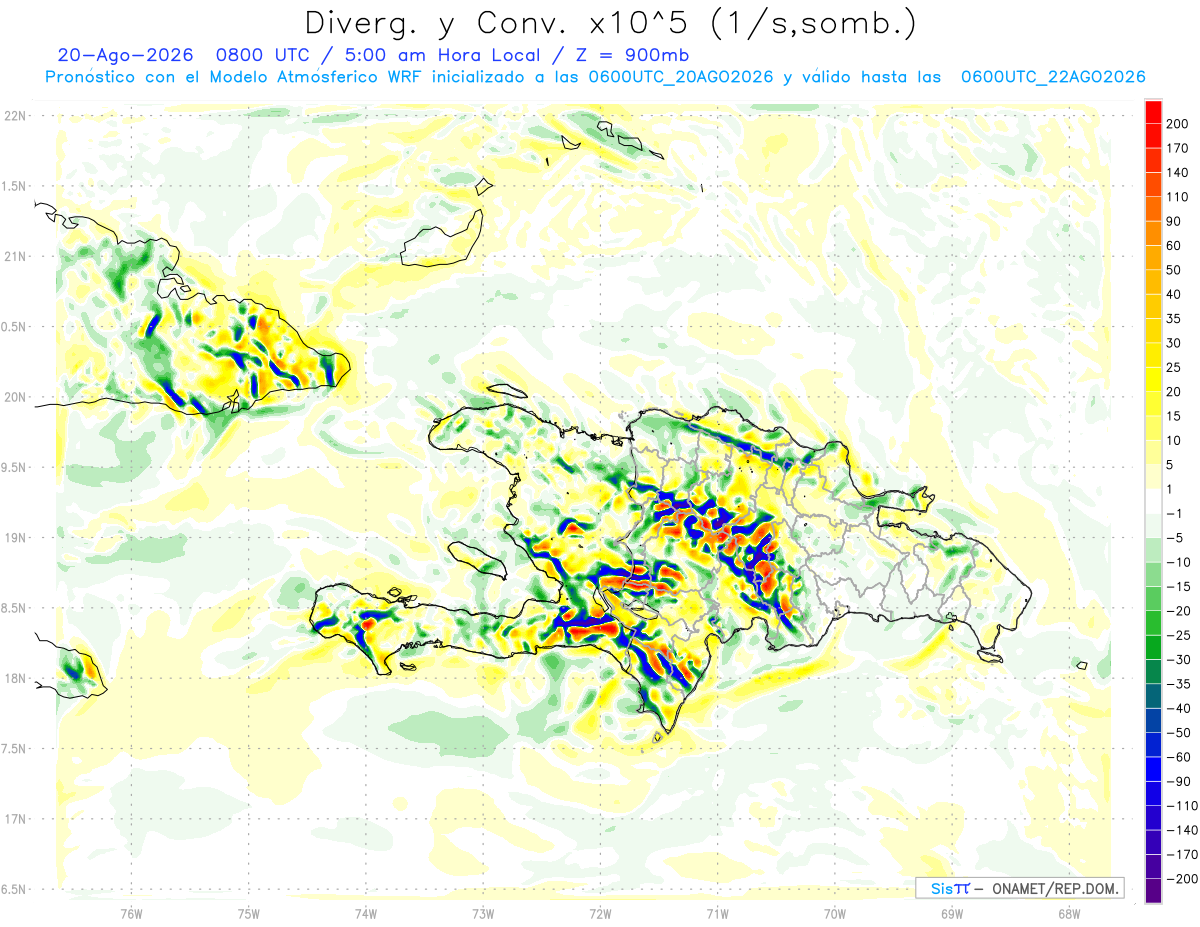Screen dimensions: 1200x927
Task: Click the '-40' color scale label
Action: tap(1178, 708)
